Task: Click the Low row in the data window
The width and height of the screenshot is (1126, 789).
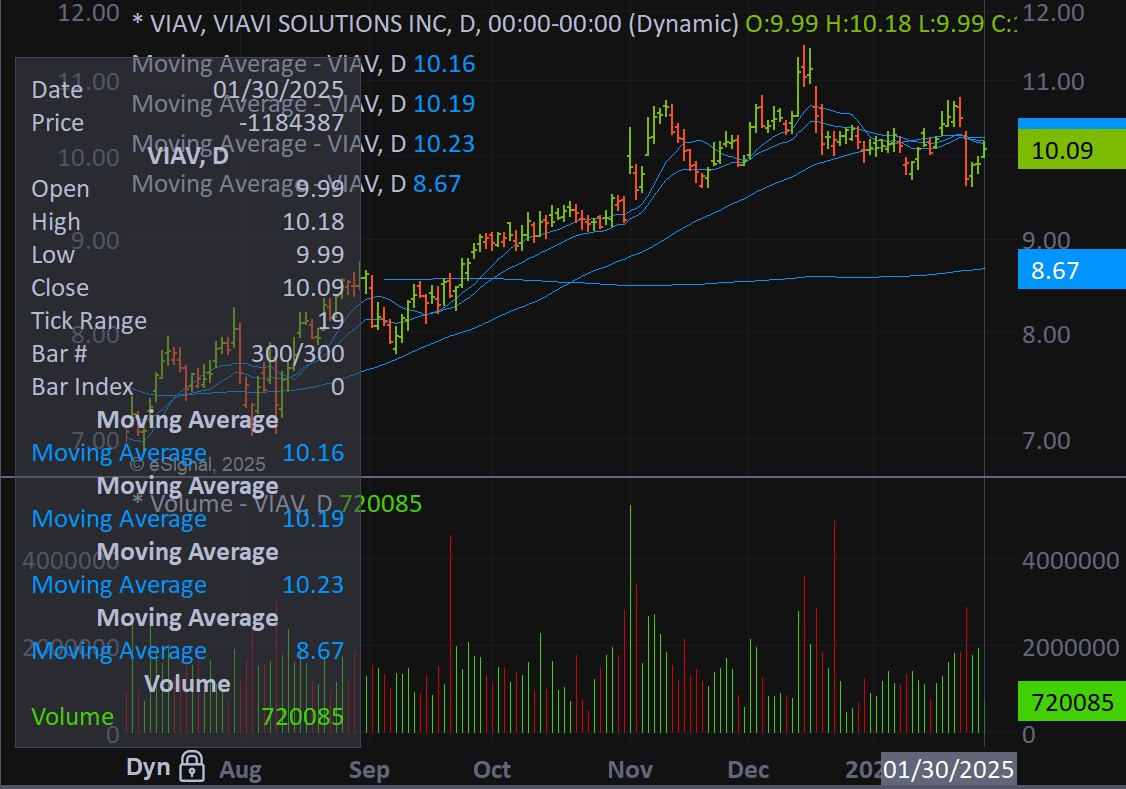Action: (x=187, y=255)
